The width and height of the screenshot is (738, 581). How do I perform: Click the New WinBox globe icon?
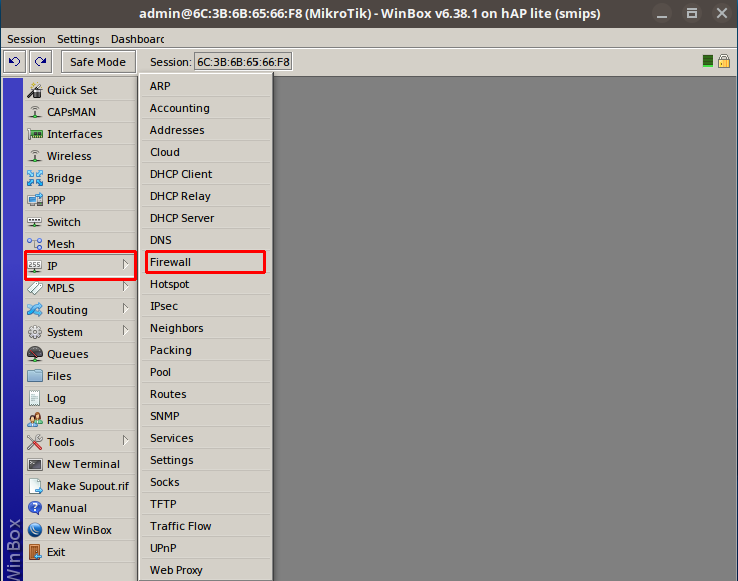[x=35, y=530]
